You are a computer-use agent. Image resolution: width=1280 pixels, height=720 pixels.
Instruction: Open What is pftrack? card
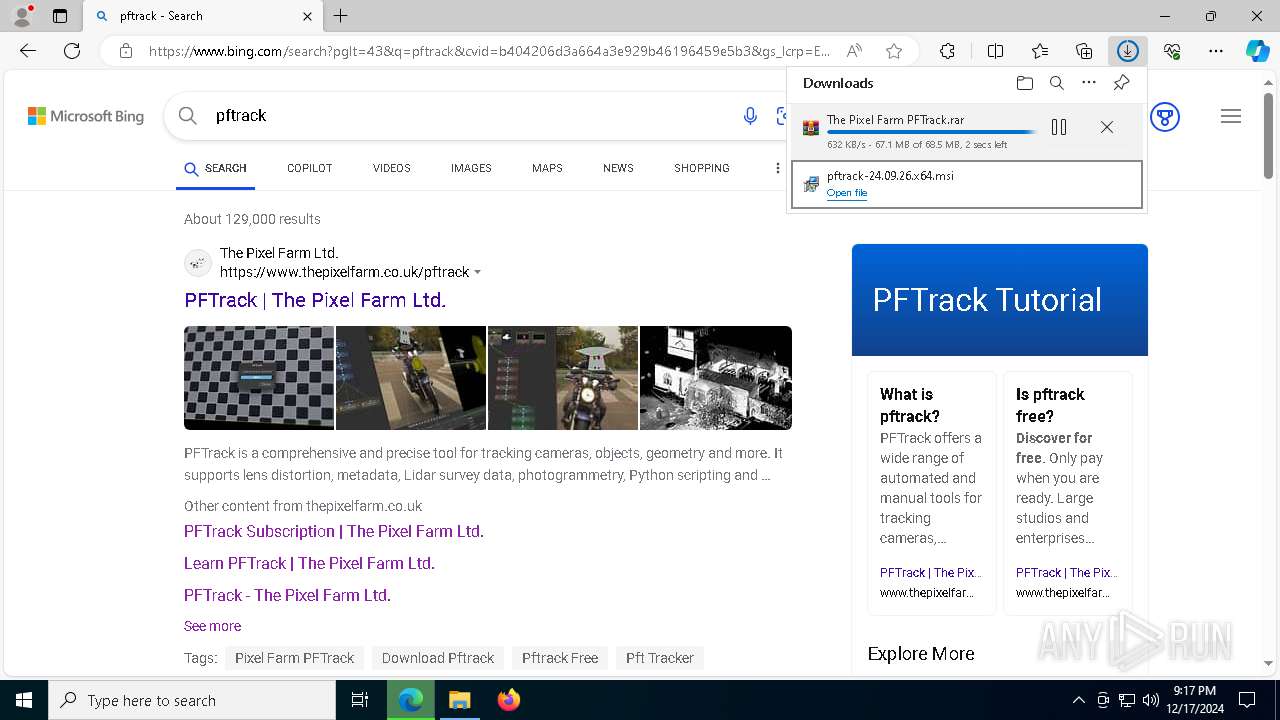pos(931,492)
